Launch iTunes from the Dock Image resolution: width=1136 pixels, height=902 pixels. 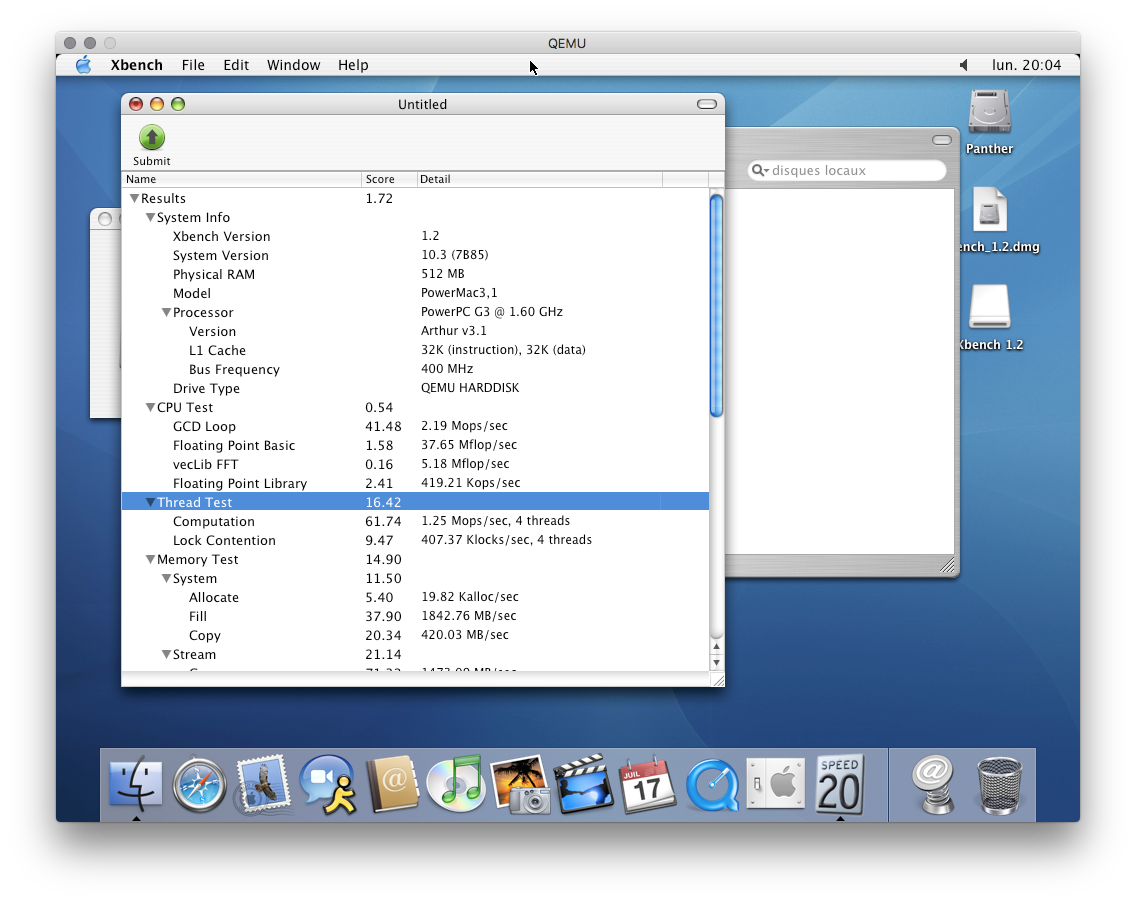(456, 784)
